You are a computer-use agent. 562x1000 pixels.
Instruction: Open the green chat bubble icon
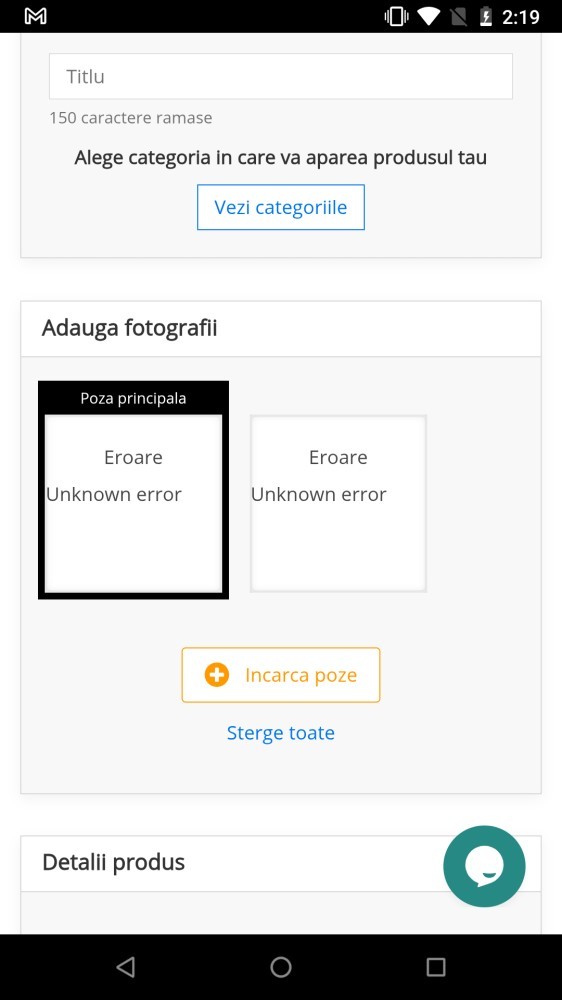[484, 866]
